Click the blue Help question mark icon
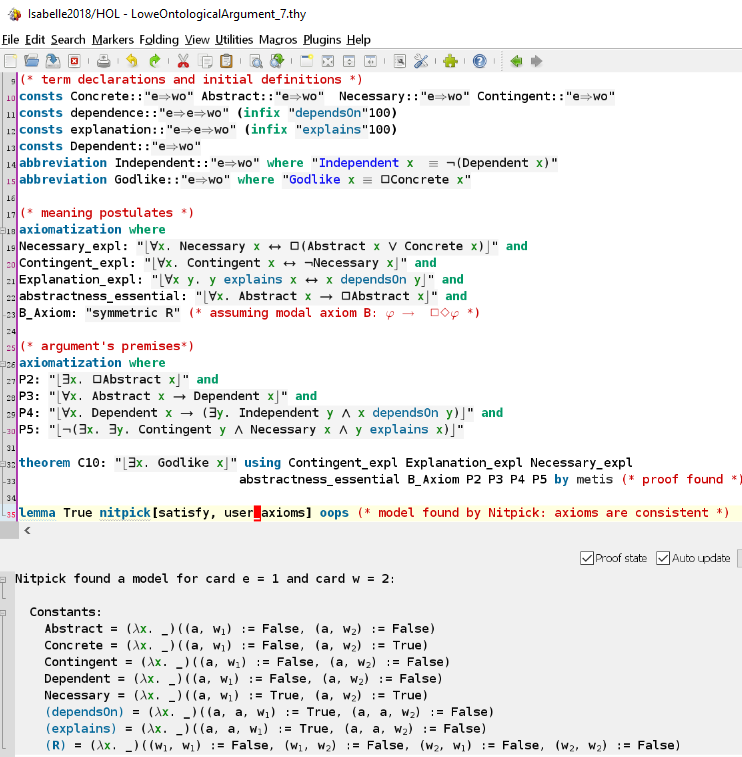This screenshot has width=742, height=757. pos(479,61)
